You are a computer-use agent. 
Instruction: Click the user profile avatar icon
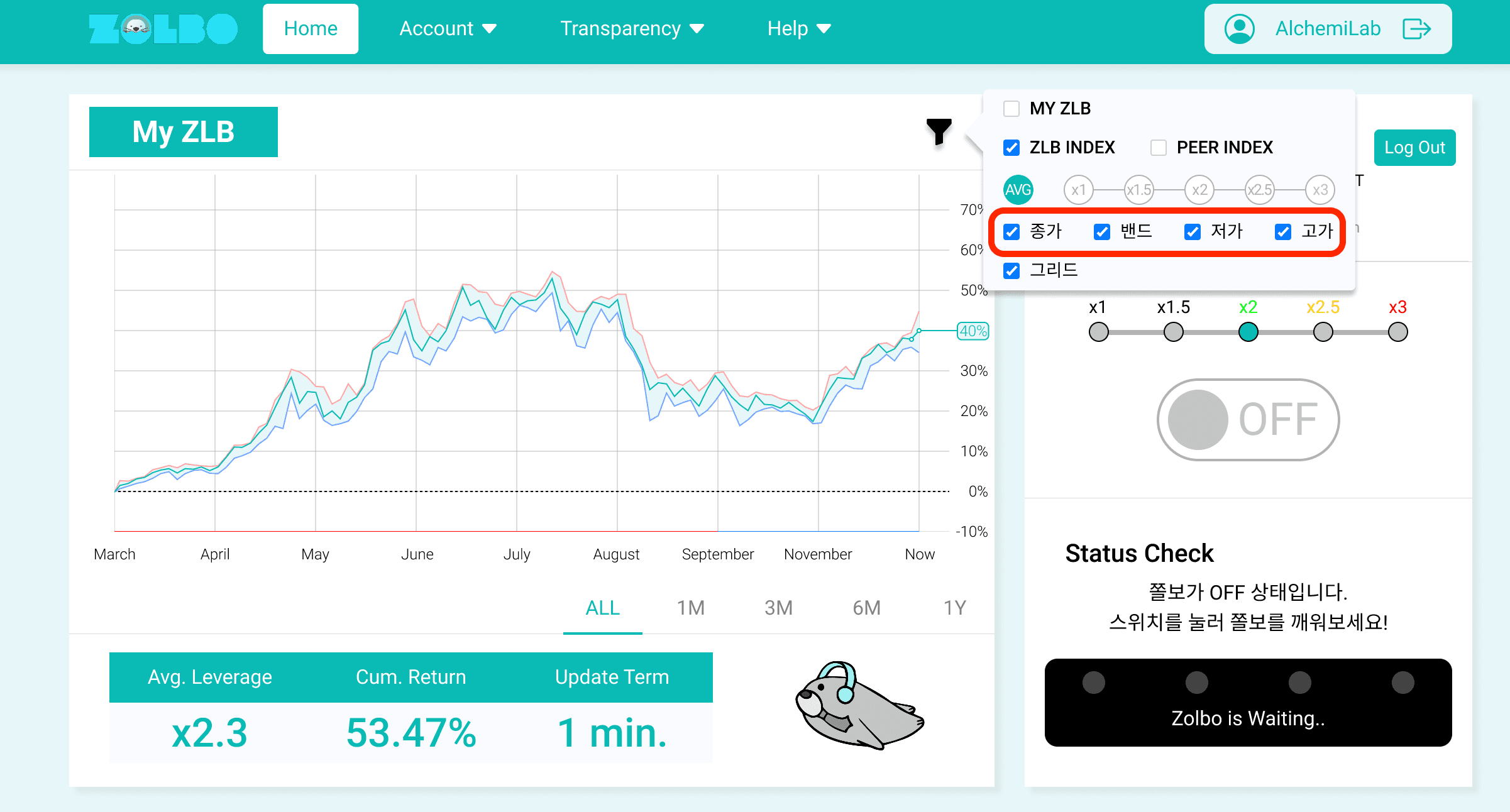point(1239,29)
